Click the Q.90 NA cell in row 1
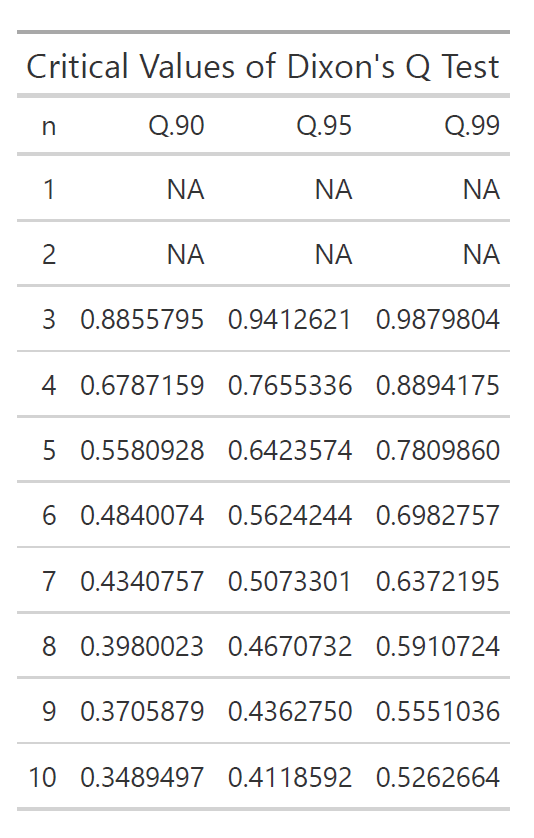Screen dimensions: 534x838 (185, 190)
